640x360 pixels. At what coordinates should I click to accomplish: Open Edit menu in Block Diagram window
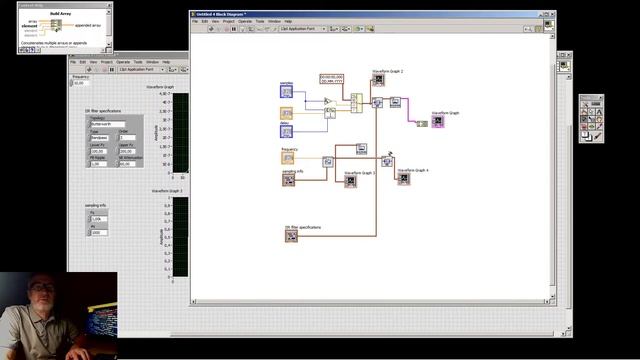point(205,21)
